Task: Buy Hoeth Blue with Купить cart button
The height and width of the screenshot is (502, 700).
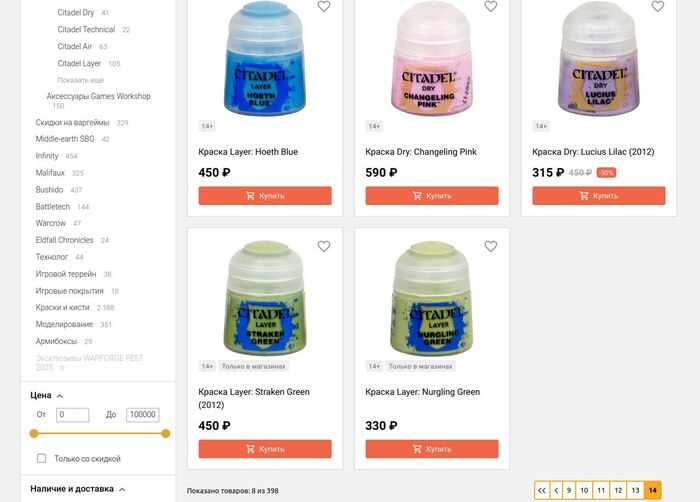Action: [x=265, y=196]
